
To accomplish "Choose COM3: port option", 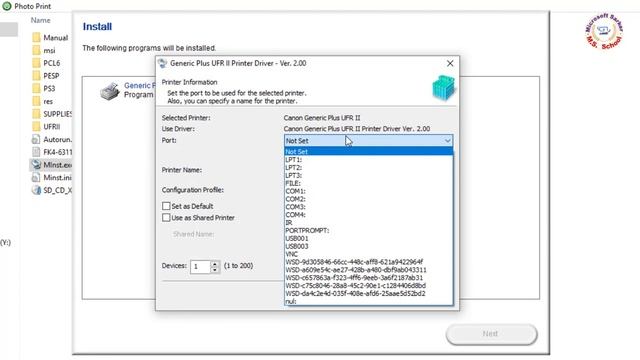I will pyautogui.click(x=369, y=207).
